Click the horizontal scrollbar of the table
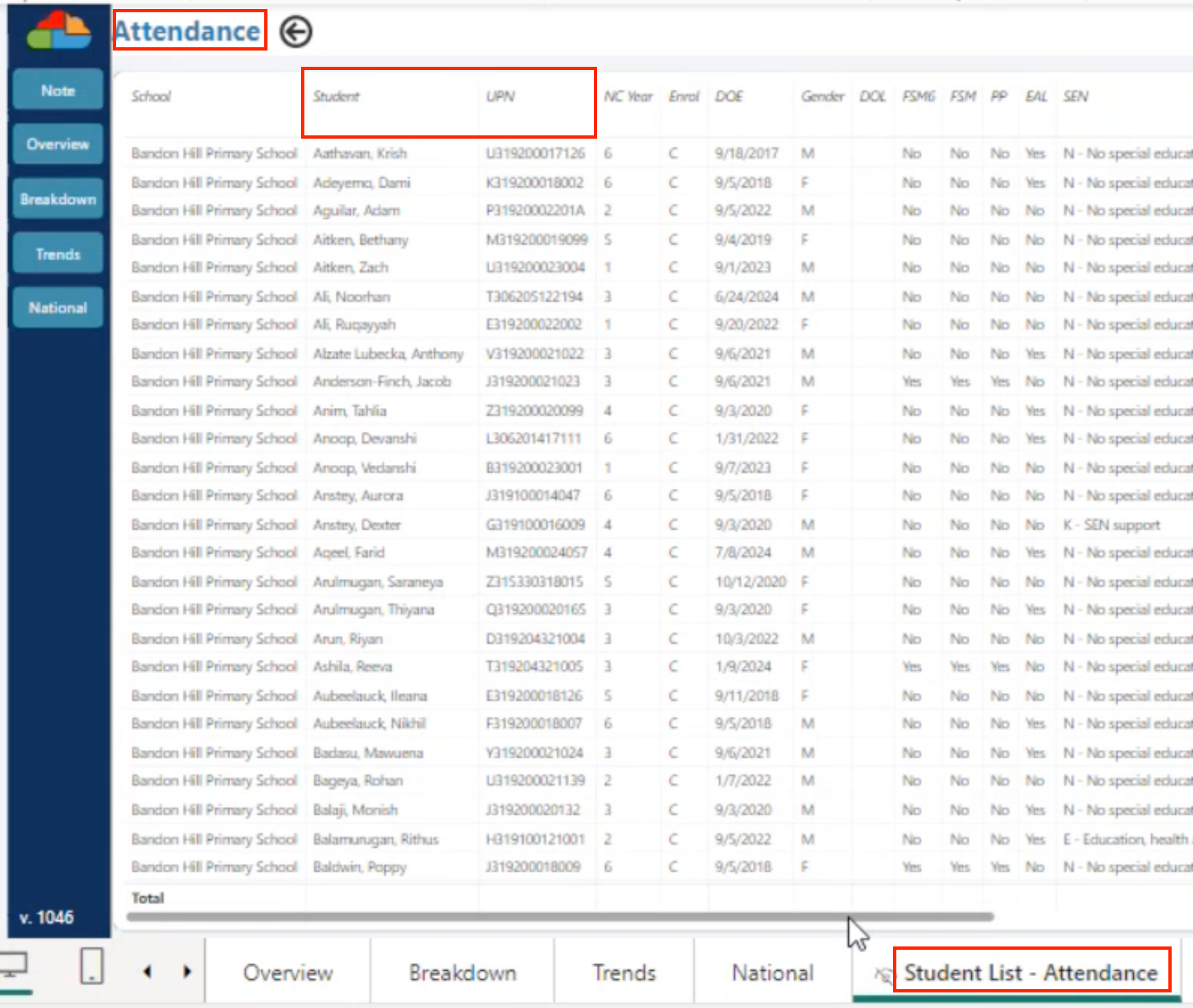This screenshot has width=1193, height=1008. click(x=560, y=917)
